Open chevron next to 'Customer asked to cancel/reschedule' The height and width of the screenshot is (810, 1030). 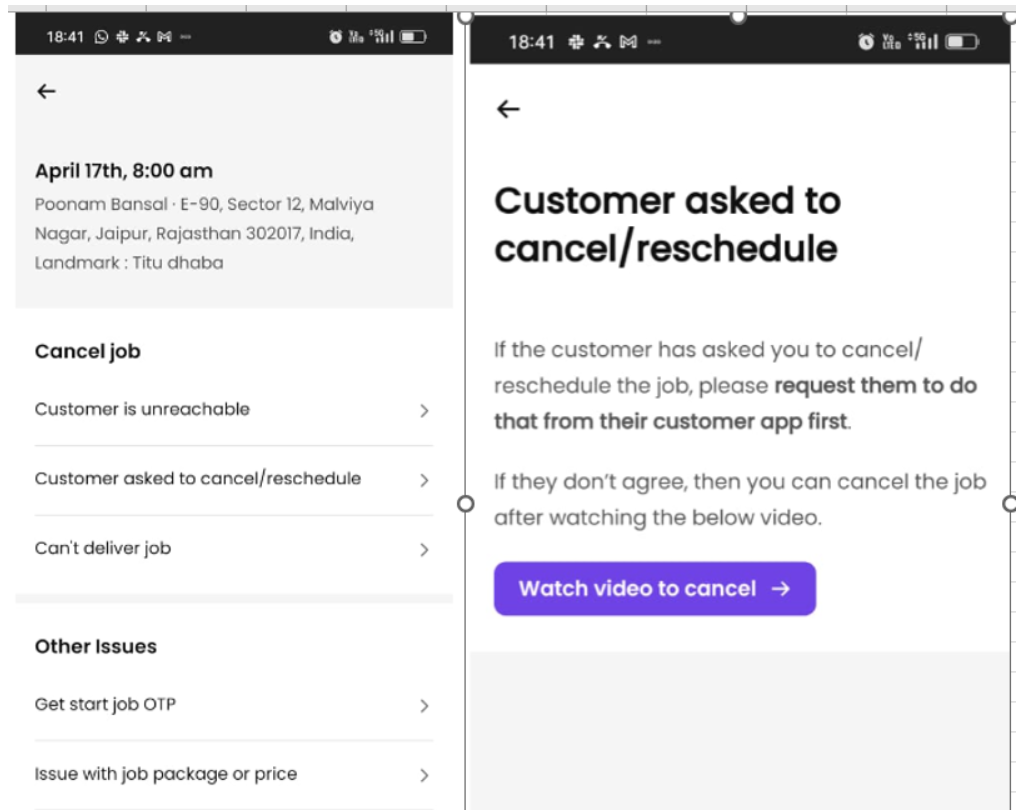424,480
